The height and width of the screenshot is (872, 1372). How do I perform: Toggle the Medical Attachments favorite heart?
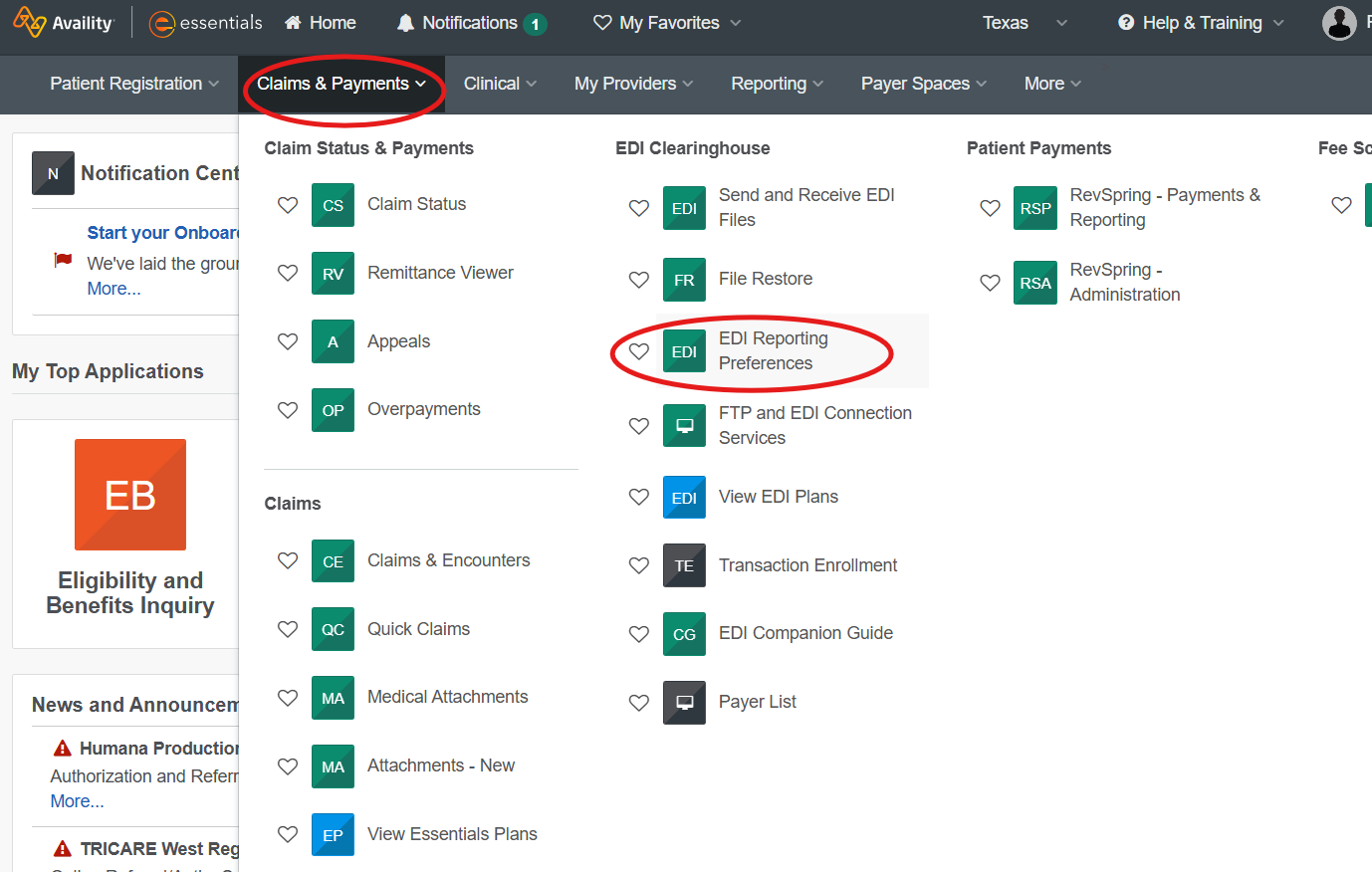click(x=288, y=698)
